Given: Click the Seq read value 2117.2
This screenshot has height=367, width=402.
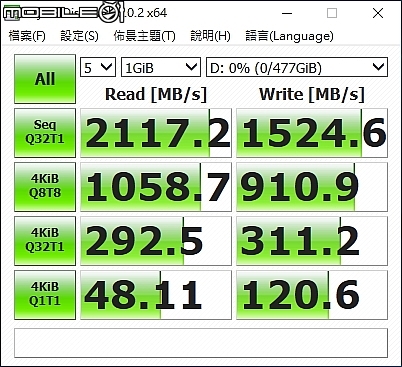Looking at the screenshot, I should [x=156, y=133].
